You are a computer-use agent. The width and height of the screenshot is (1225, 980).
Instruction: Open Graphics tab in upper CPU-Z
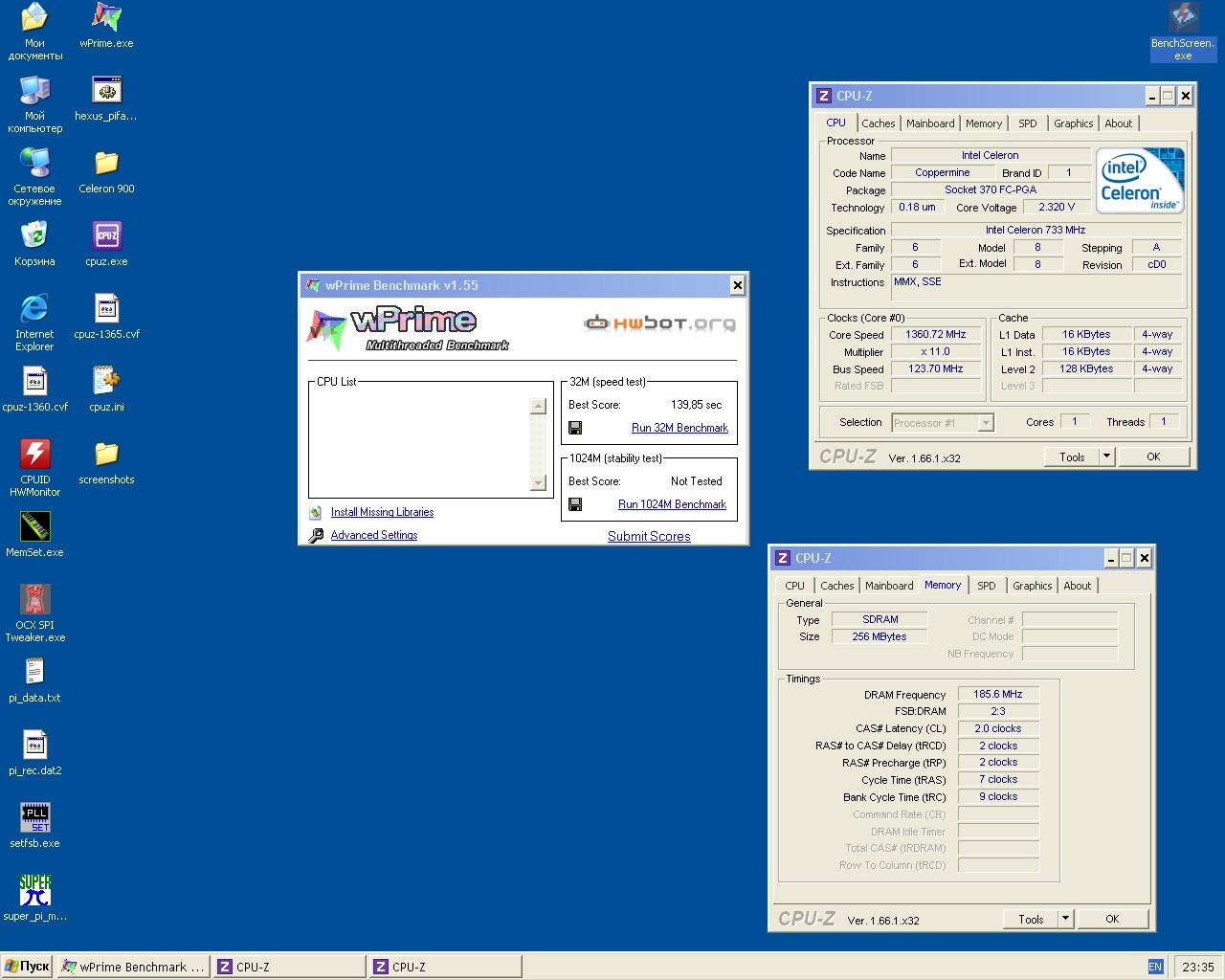(1074, 123)
